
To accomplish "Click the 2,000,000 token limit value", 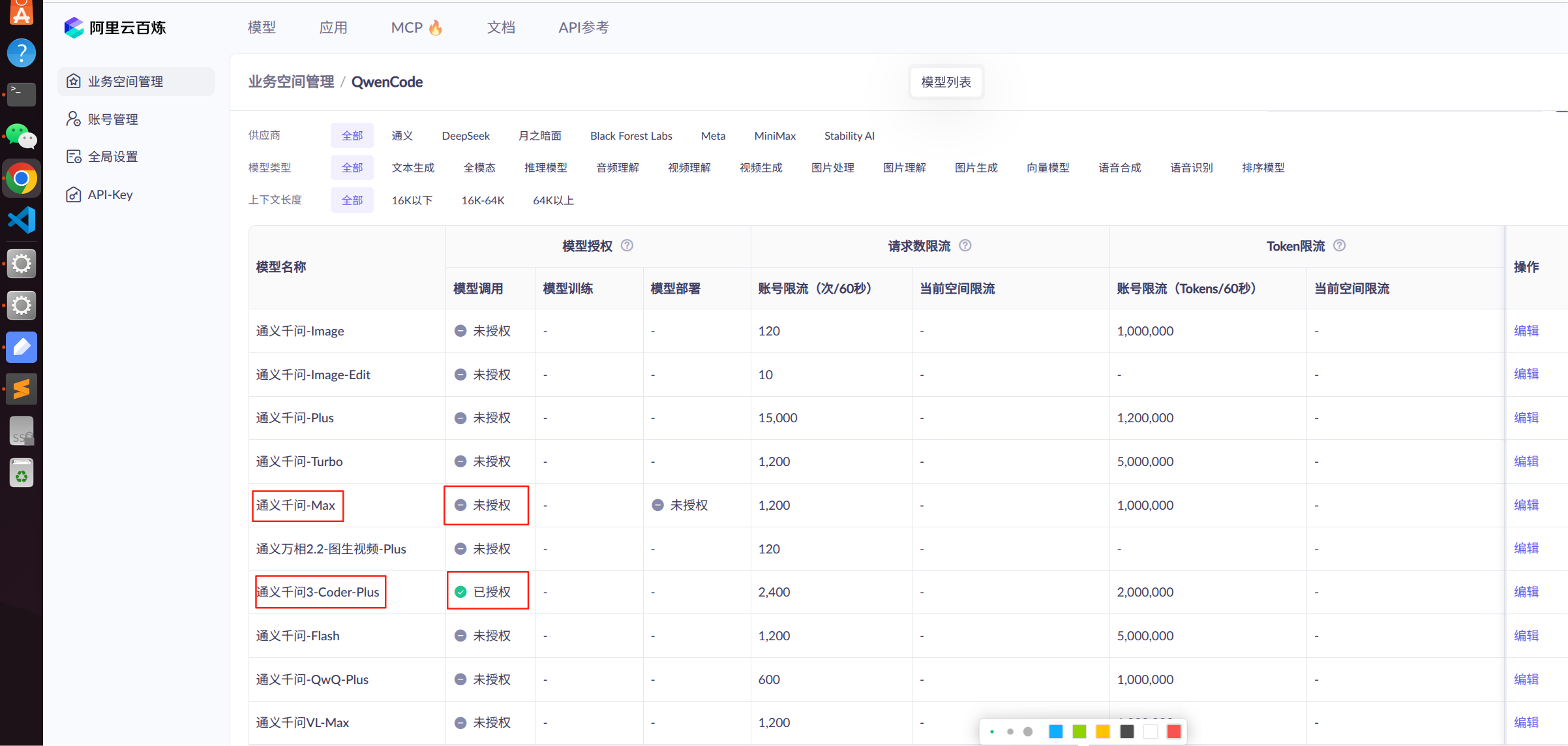I will pyautogui.click(x=1145, y=592).
